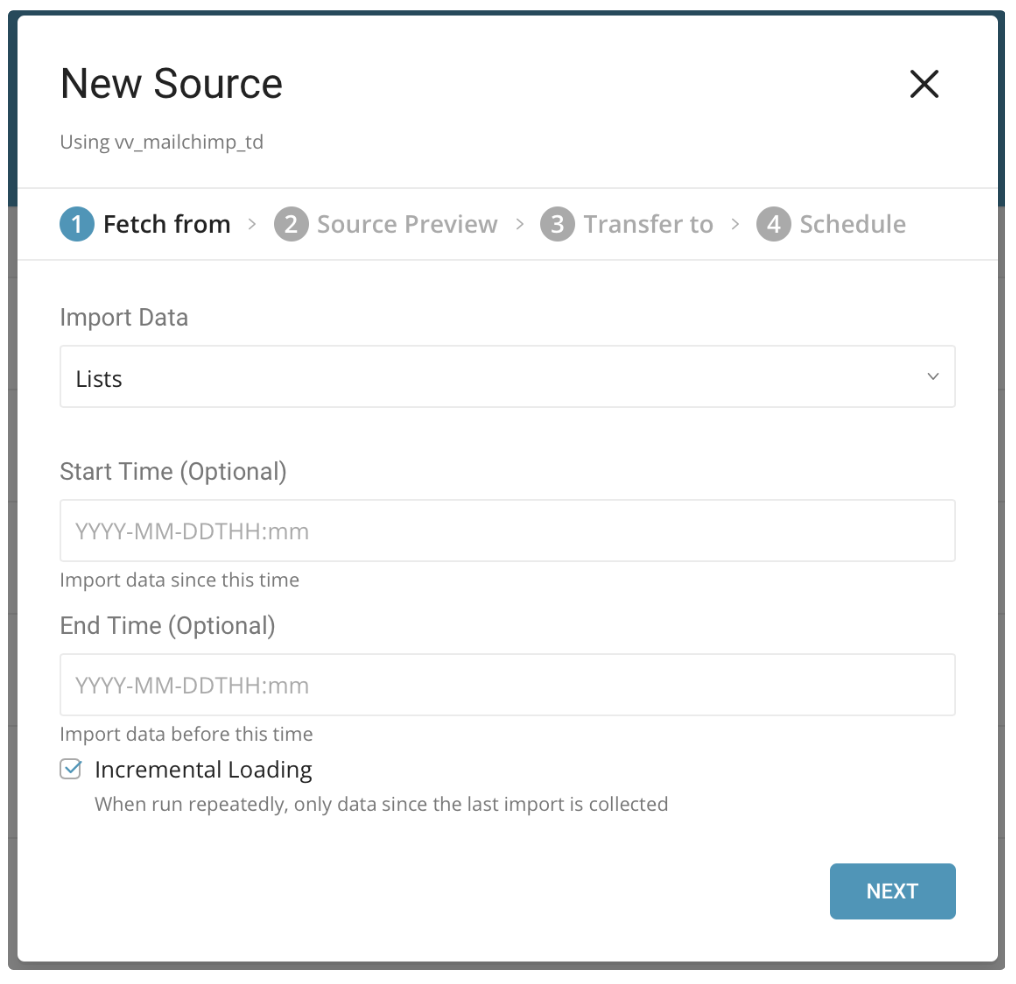The width and height of the screenshot is (1016, 984).
Task: Click the arrow after Transfer to
Action: (x=736, y=224)
